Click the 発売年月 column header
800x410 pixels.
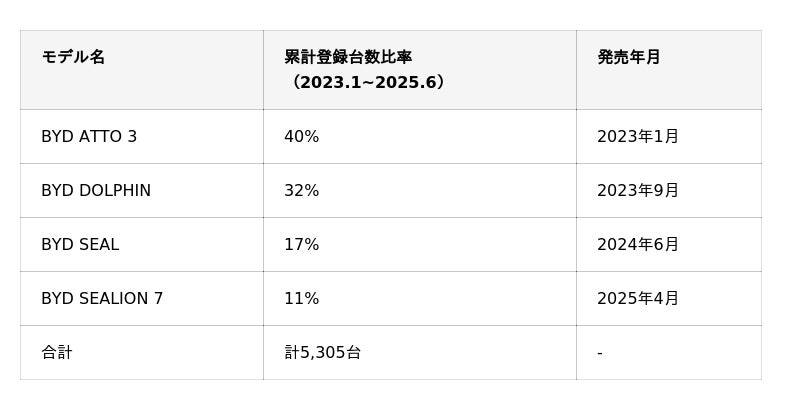628,57
